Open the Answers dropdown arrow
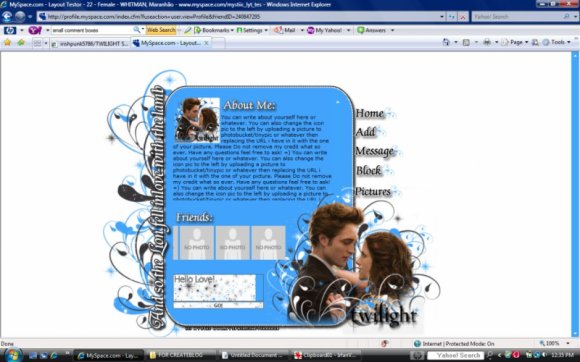Viewport: 580px width, 362px height. click(x=392, y=30)
